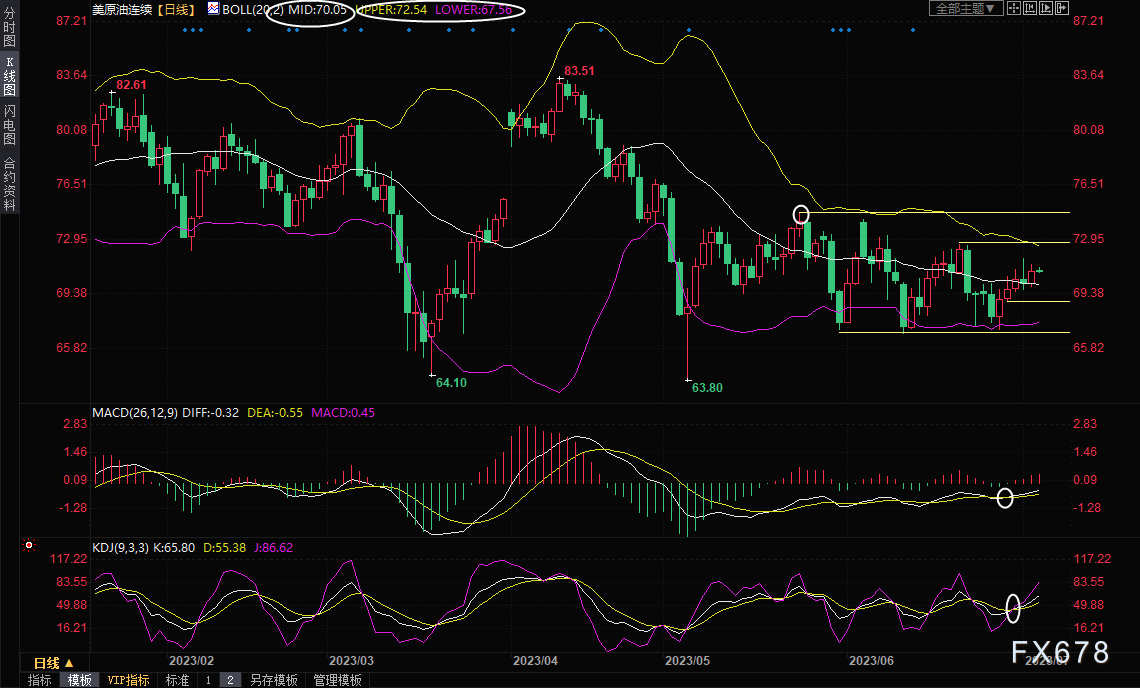
Task: Select template number 1
Action: [x=208, y=680]
